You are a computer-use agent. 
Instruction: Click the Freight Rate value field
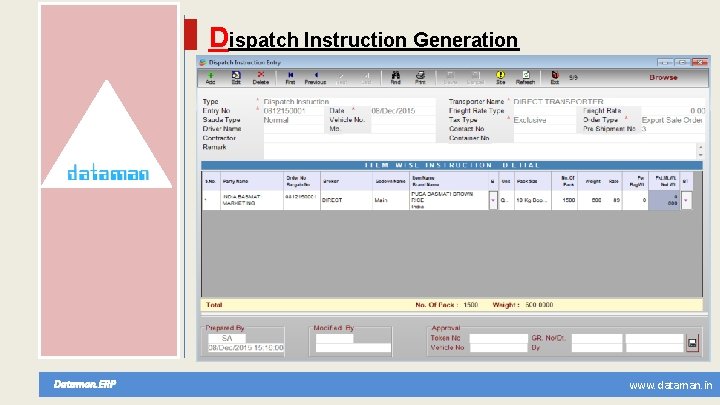(x=673, y=111)
